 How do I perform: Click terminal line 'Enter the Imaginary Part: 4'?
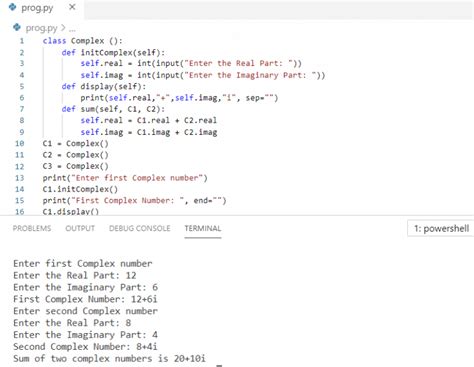(x=85, y=335)
